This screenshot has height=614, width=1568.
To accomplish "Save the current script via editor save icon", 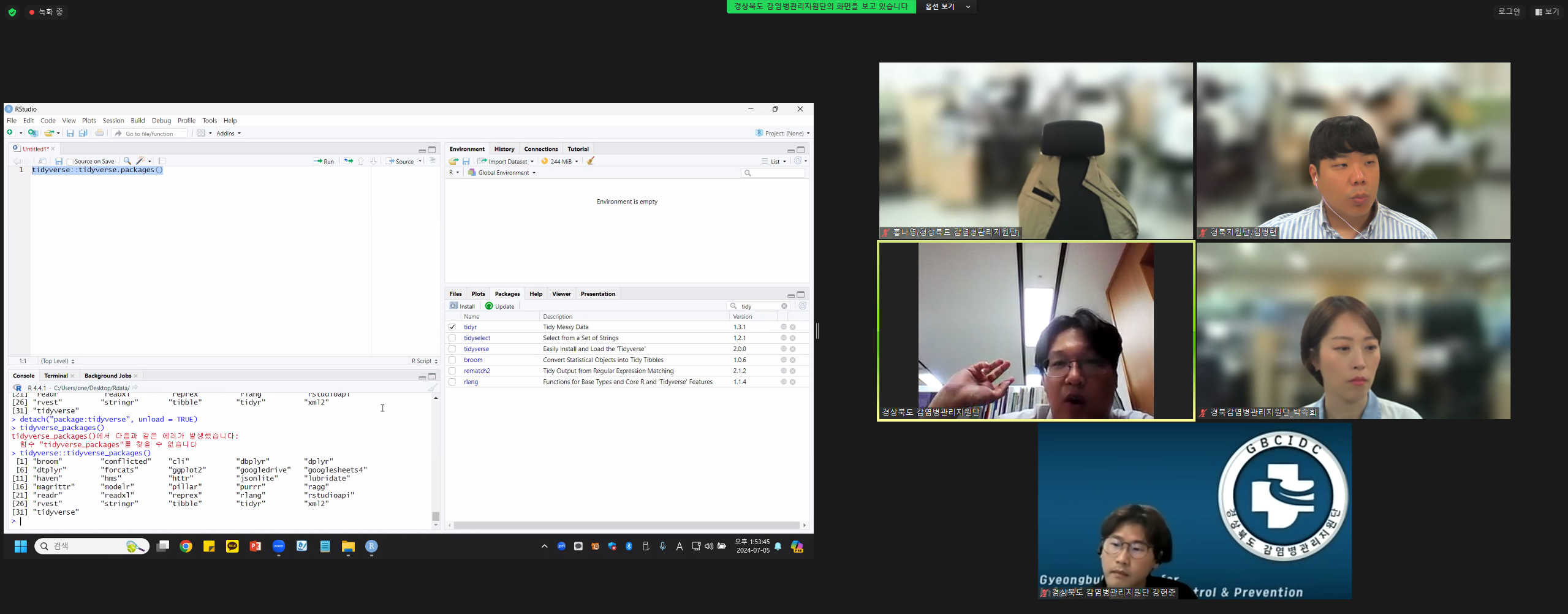I will [59, 161].
